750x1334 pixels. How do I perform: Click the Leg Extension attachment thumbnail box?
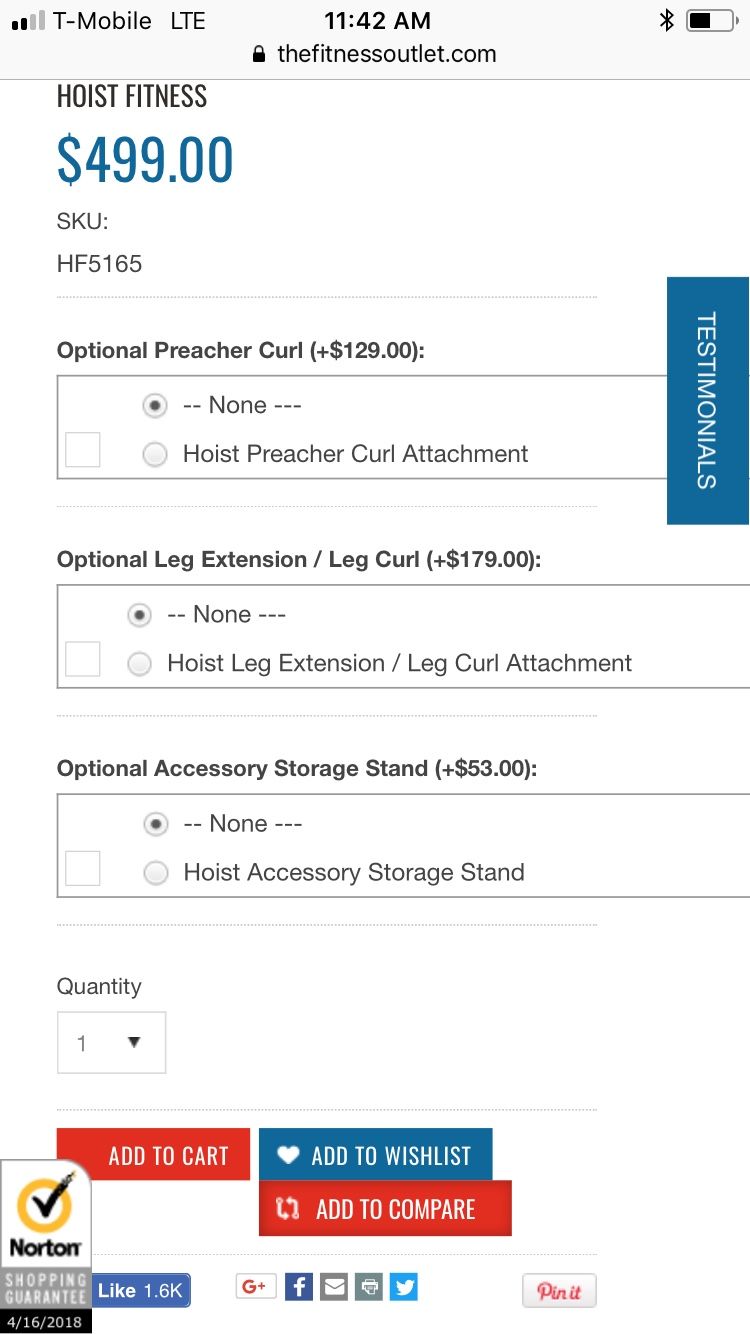82,659
